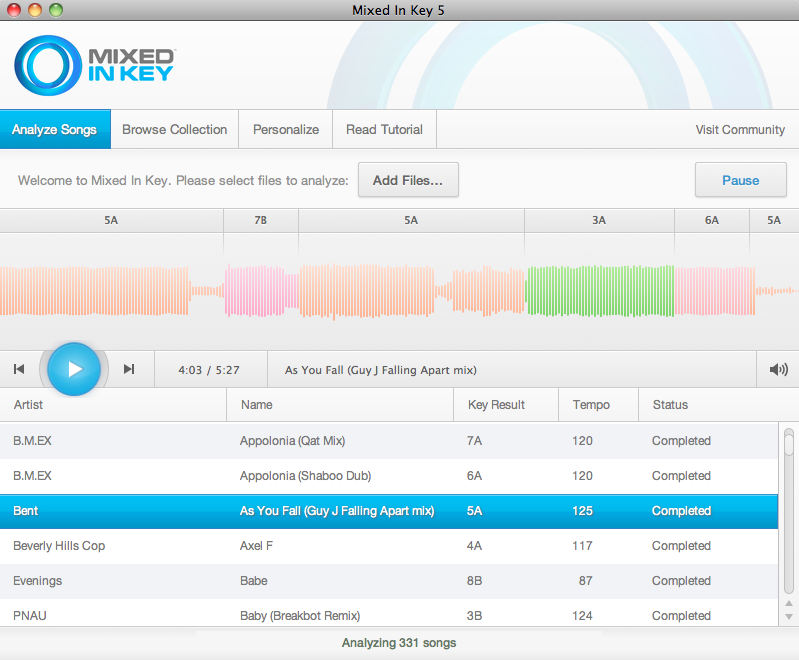The height and width of the screenshot is (660, 799).
Task: Open Visit Community link
Action: (740, 129)
